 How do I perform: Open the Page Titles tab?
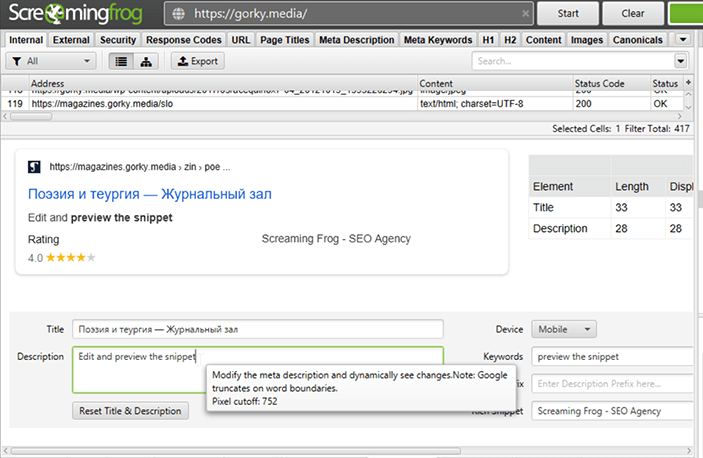point(285,40)
